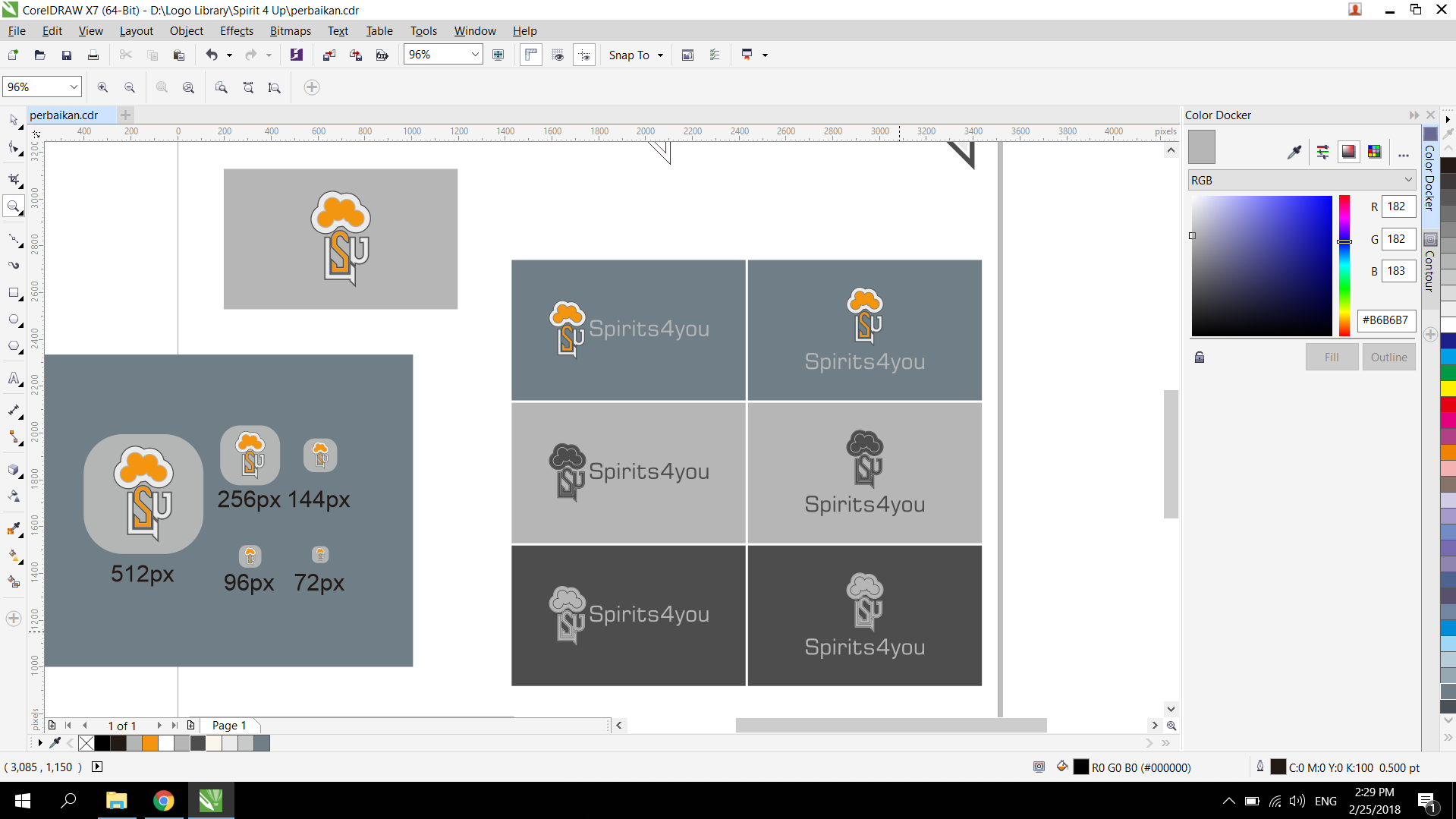Toggle Show Grid button
Image resolution: width=1456 pixels, height=819 pixels.
pyautogui.click(x=558, y=55)
